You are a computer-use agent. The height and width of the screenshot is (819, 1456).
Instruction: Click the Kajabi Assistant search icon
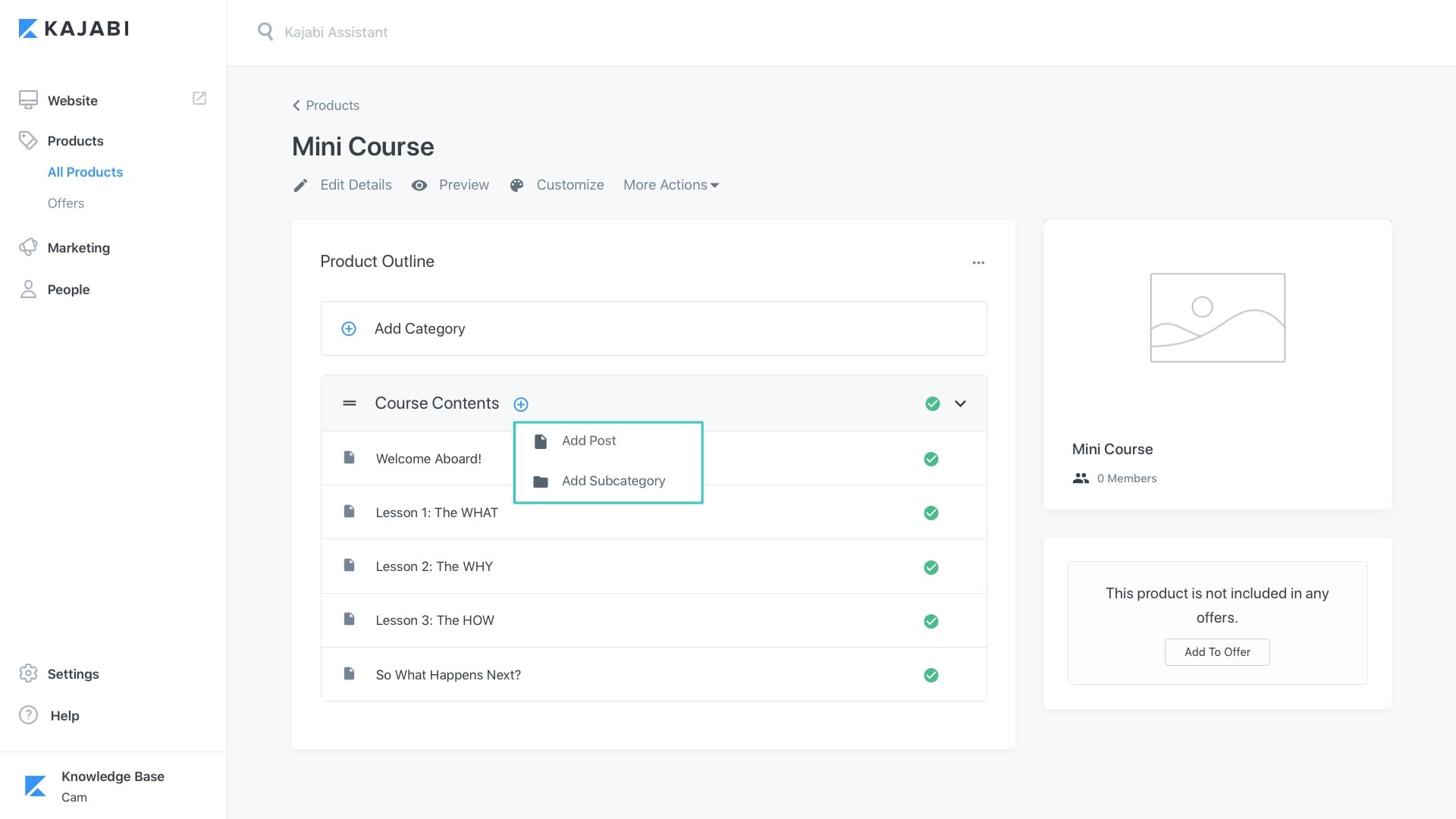tap(265, 32)
